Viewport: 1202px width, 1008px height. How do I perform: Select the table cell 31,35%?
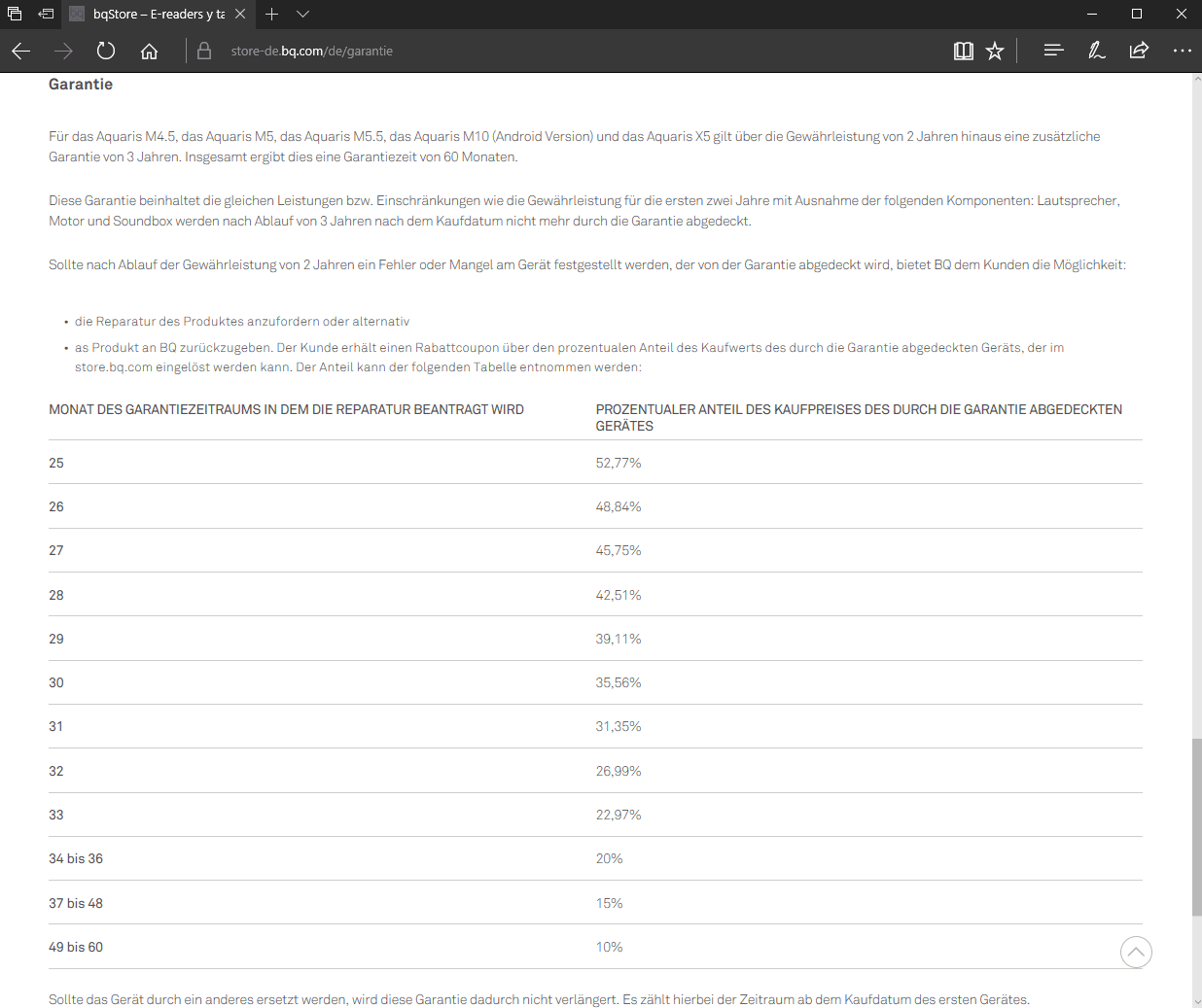coord(619,726)
